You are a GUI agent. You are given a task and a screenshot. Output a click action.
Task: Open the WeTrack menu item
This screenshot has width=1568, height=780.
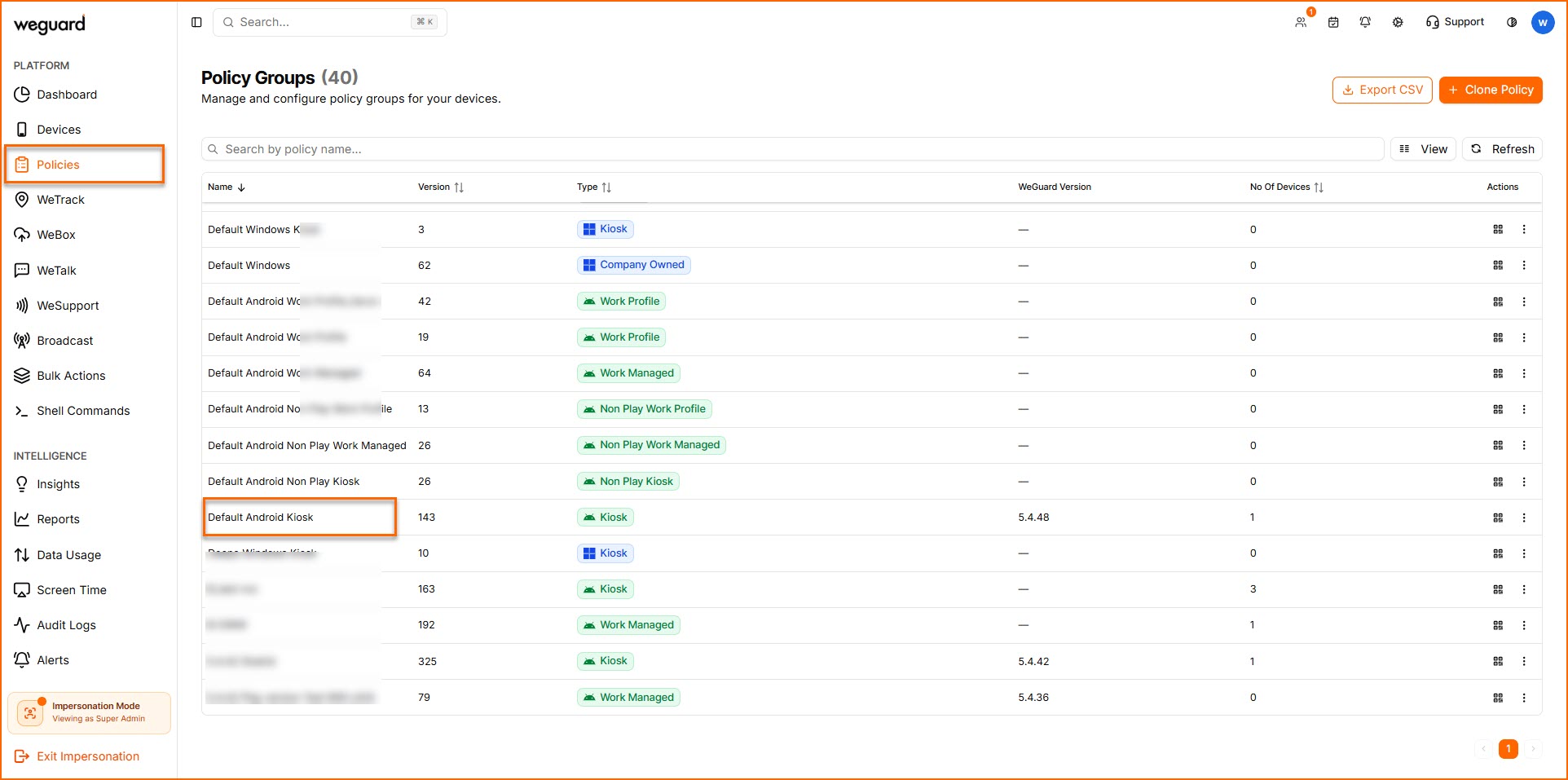click(x=60, y=200)
